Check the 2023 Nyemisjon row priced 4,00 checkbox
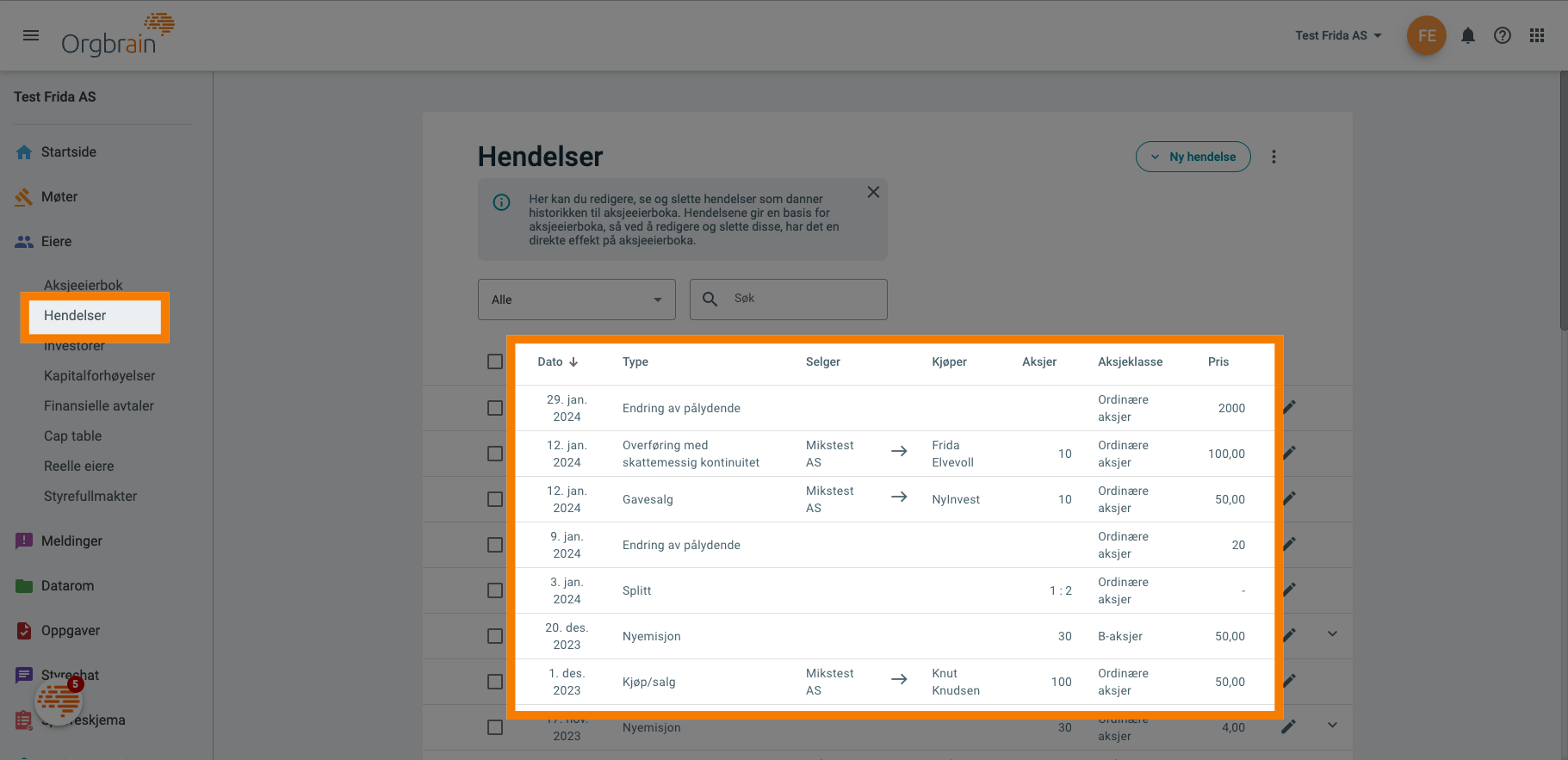1568x760 pixels. (x=495, y=727)
